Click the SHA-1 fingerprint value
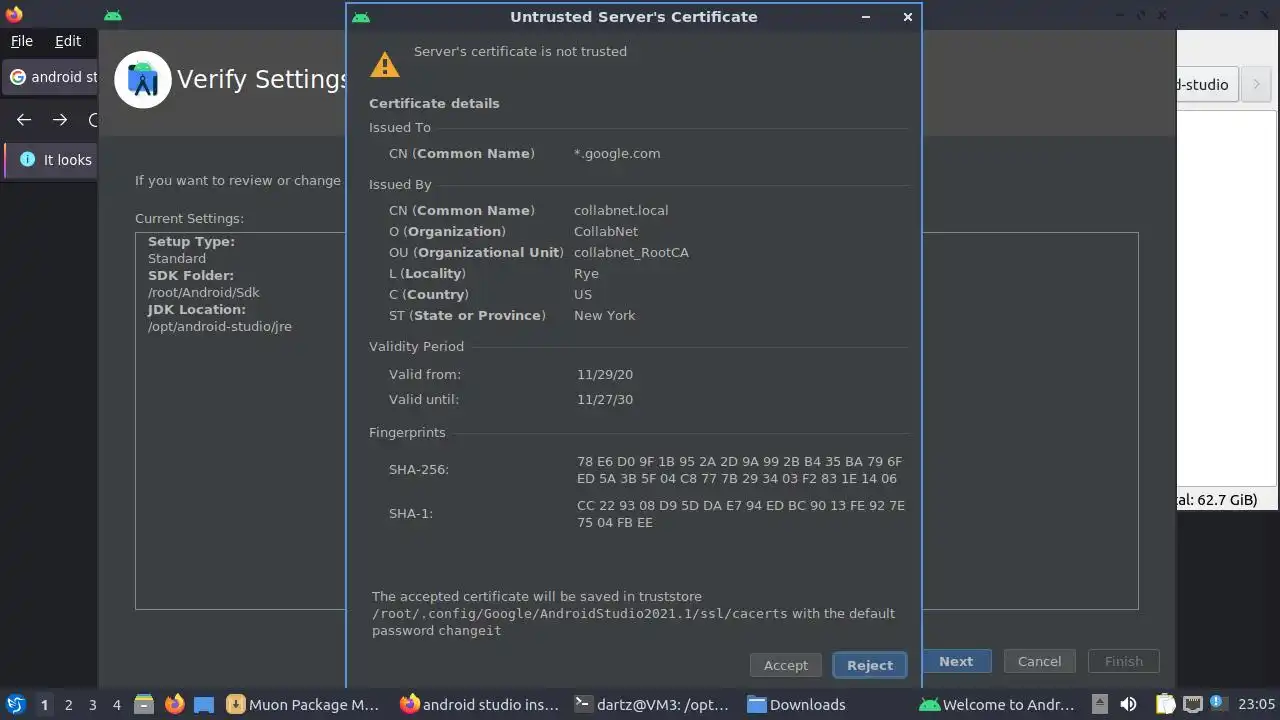Viewport: 1280px width, 720px height. 740,514
